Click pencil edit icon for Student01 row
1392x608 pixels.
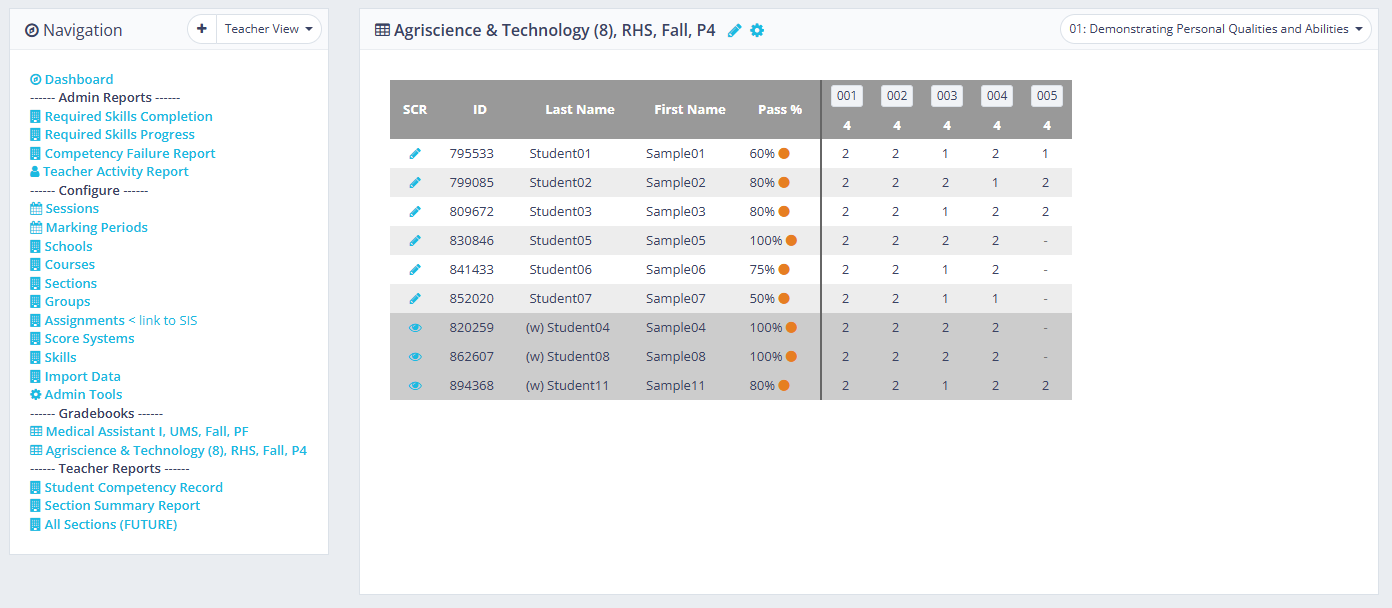pyautogui.click(x=415, y=154)
